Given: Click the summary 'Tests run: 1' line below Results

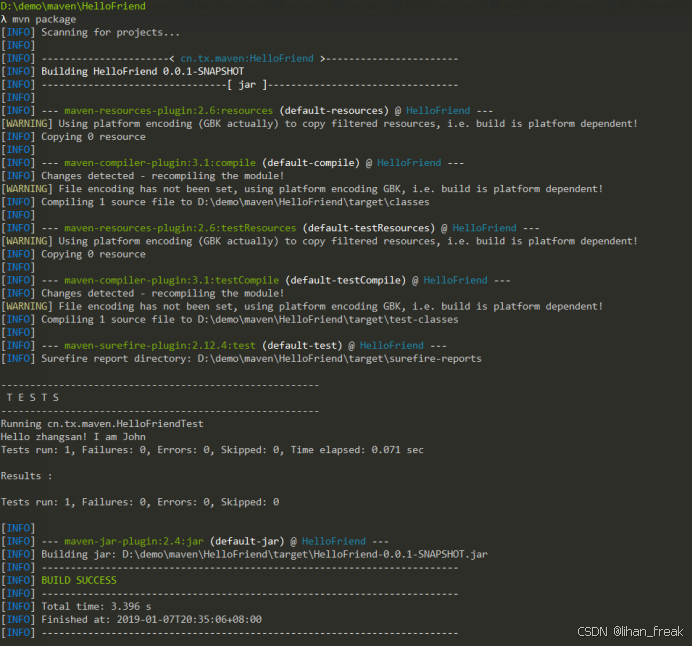Looking at the screenshot, I should pos(140,502).
